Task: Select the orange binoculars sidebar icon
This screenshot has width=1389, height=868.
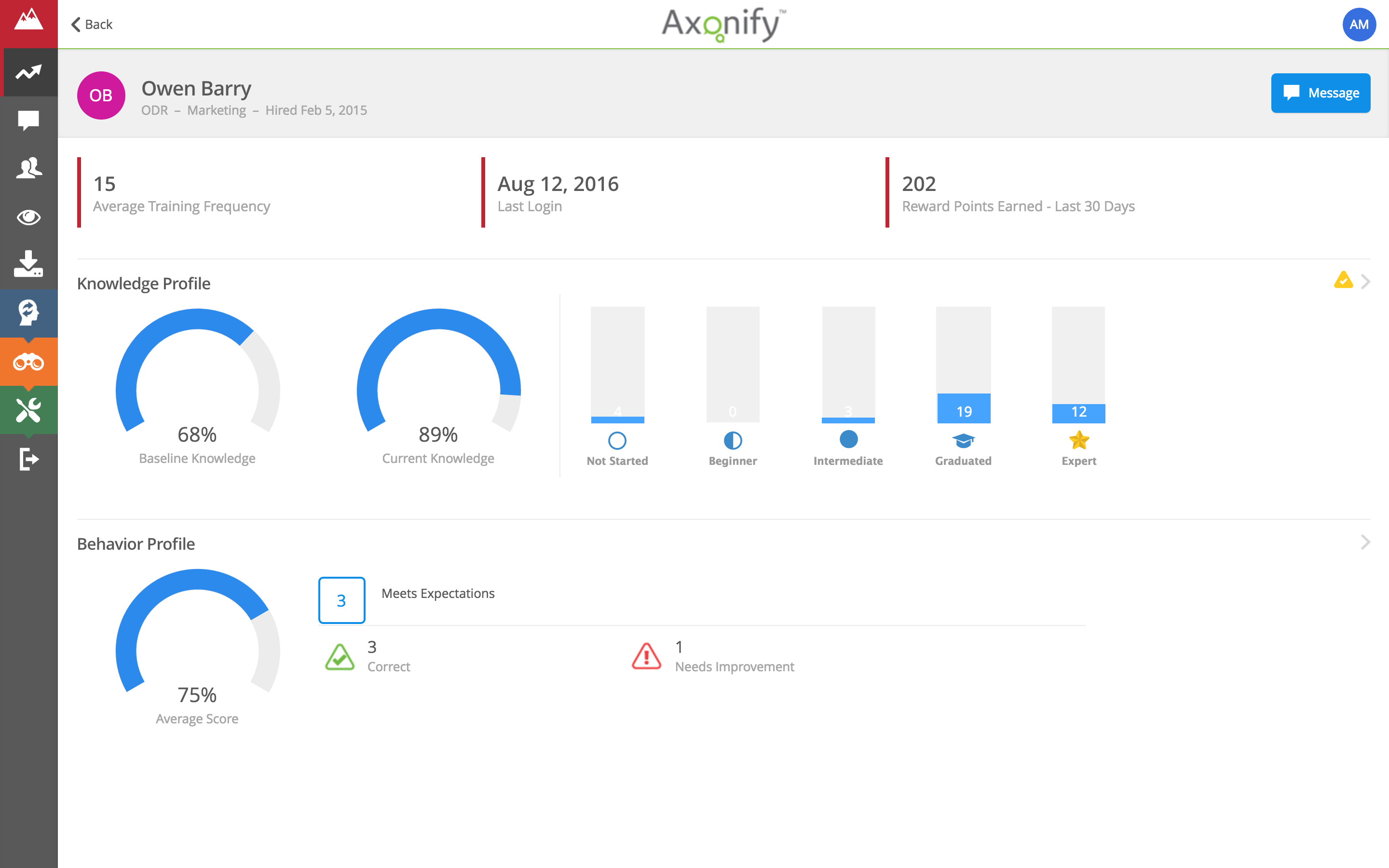Action: click(29, 362)
